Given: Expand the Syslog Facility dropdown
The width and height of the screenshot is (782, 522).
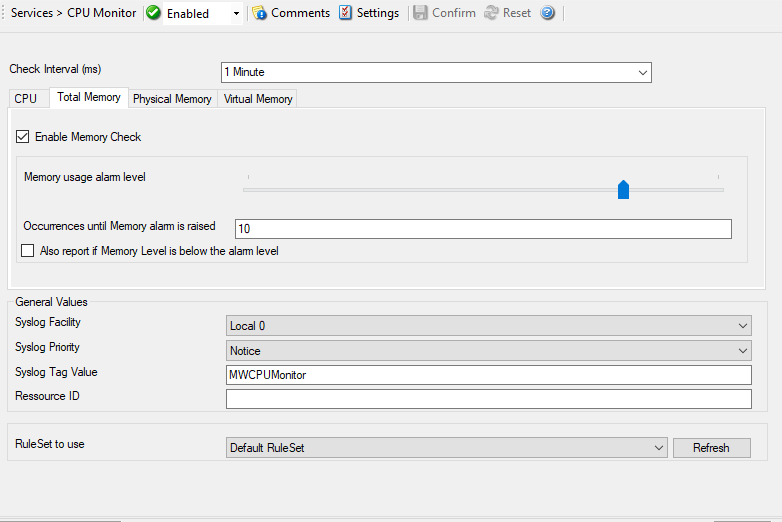Looking at the screenshot, I should pos(742,326).
